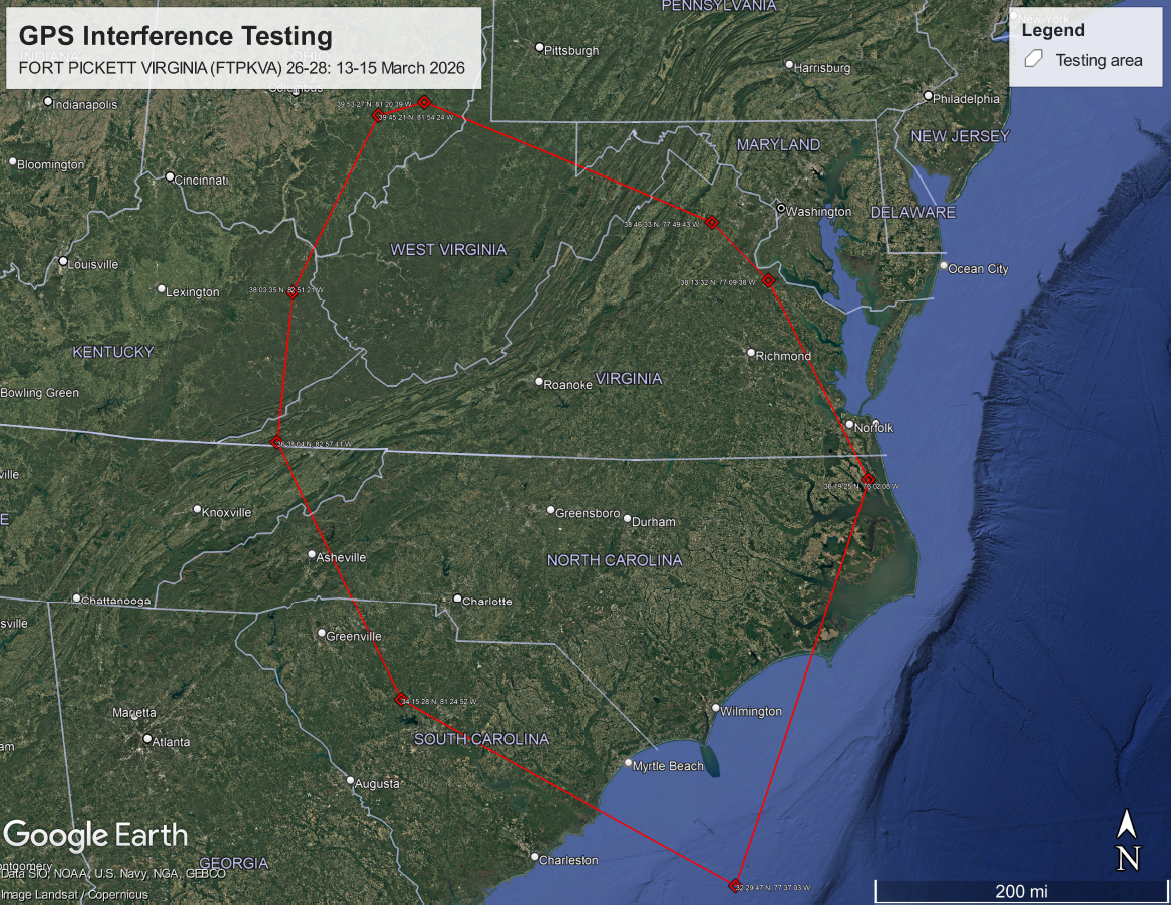The height and width of the screenshot is (905, 1171).
Task: Click the Washington city dot
Action: point(781,208)
